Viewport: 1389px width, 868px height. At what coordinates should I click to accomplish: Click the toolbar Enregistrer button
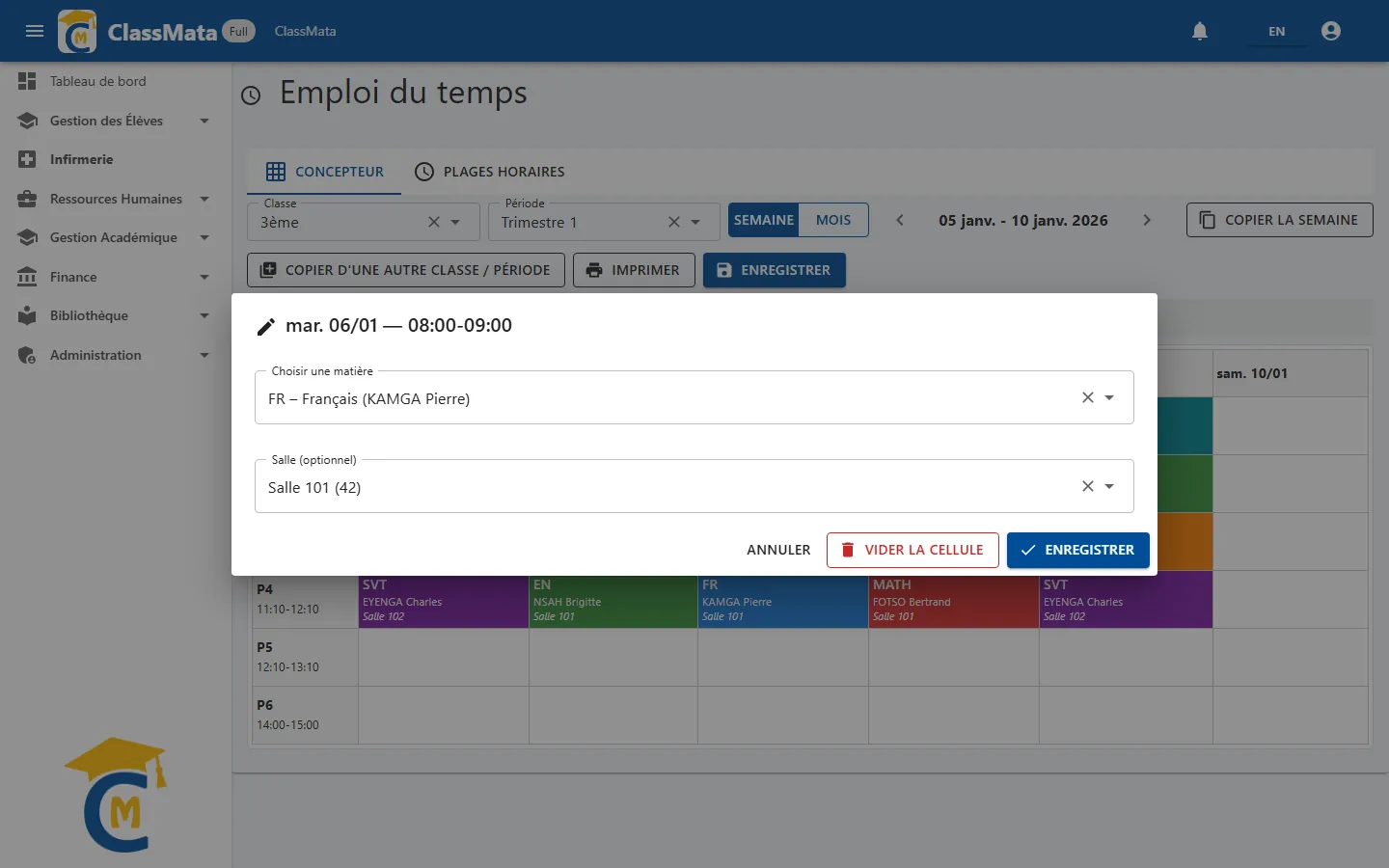(775, 270)
